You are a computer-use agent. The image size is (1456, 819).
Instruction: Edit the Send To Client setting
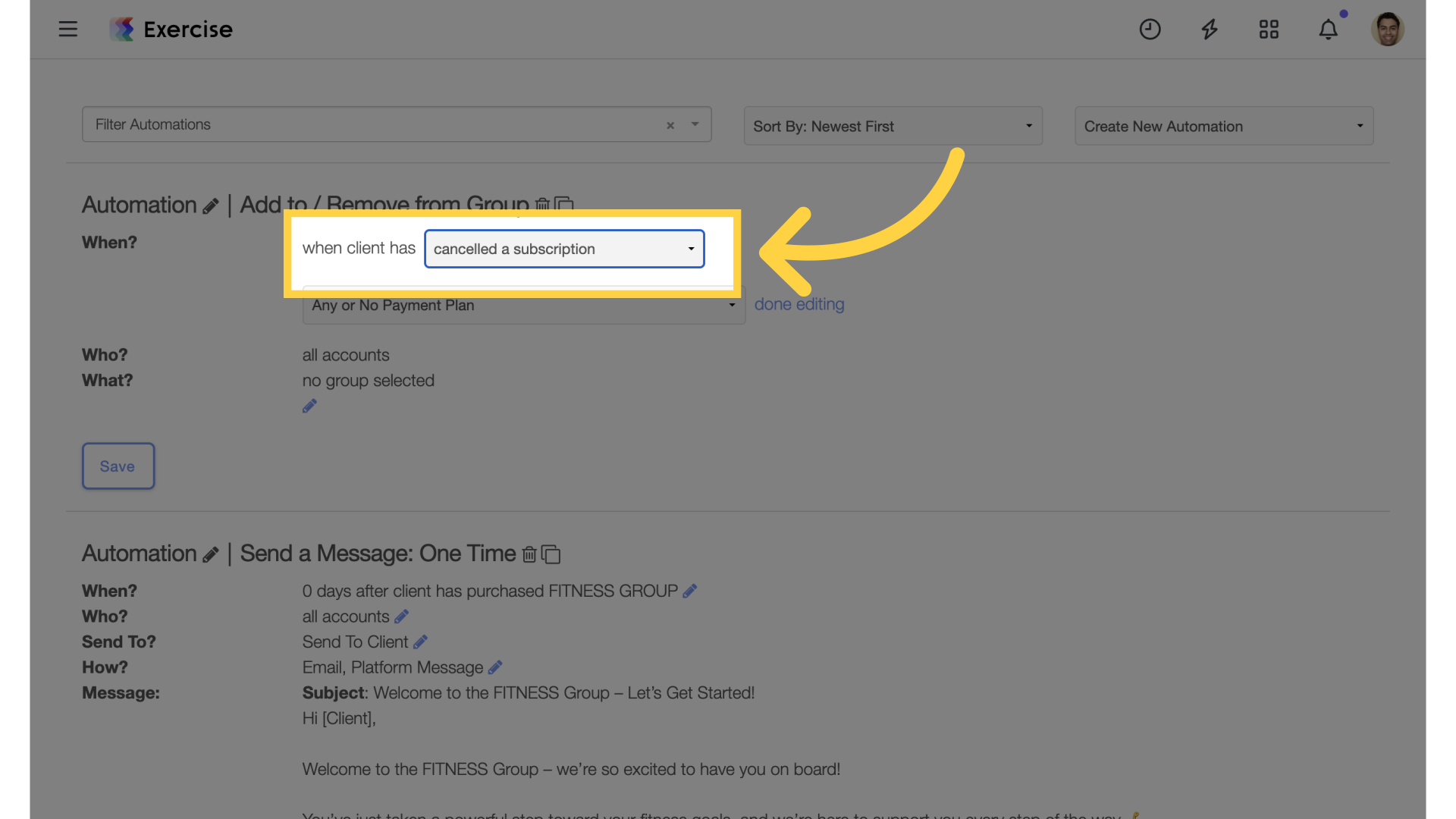pos(420,642)
